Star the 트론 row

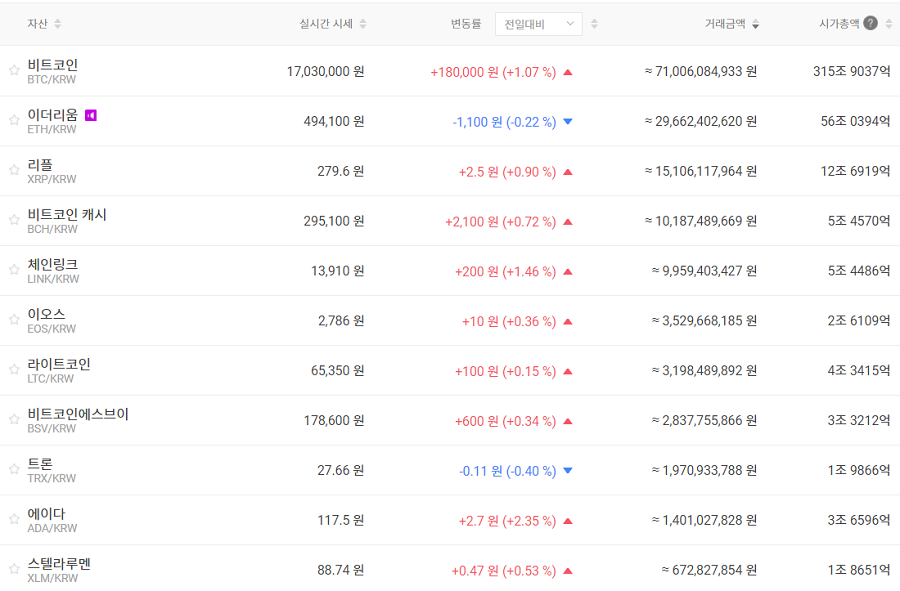coord(14,469)
